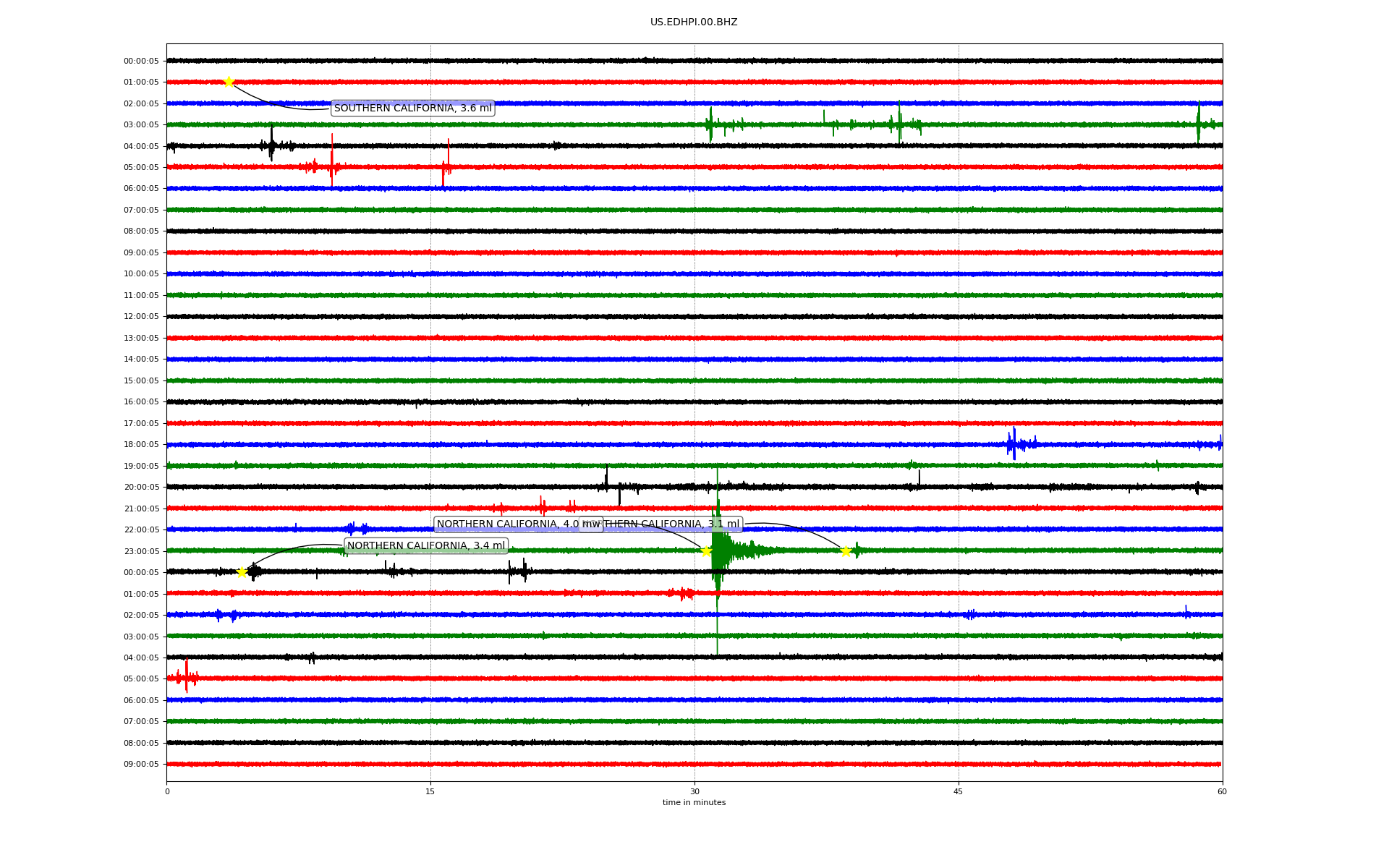Click the time in minutes axis label

[693, 803]
